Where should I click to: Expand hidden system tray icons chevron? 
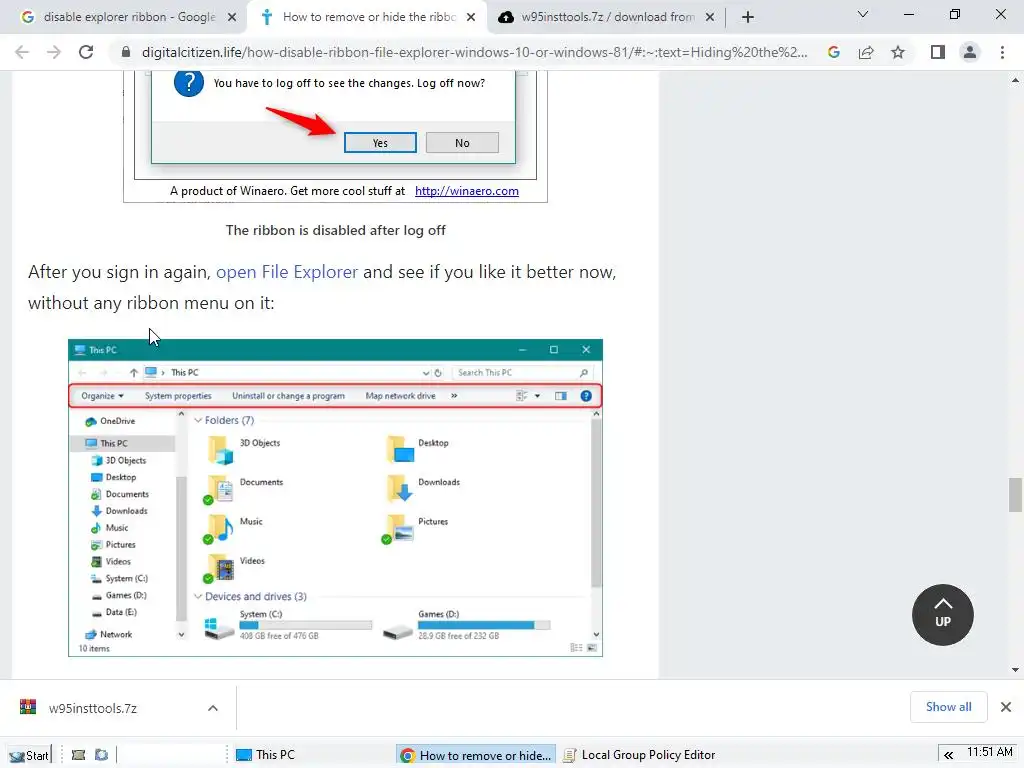coord(948,755)
